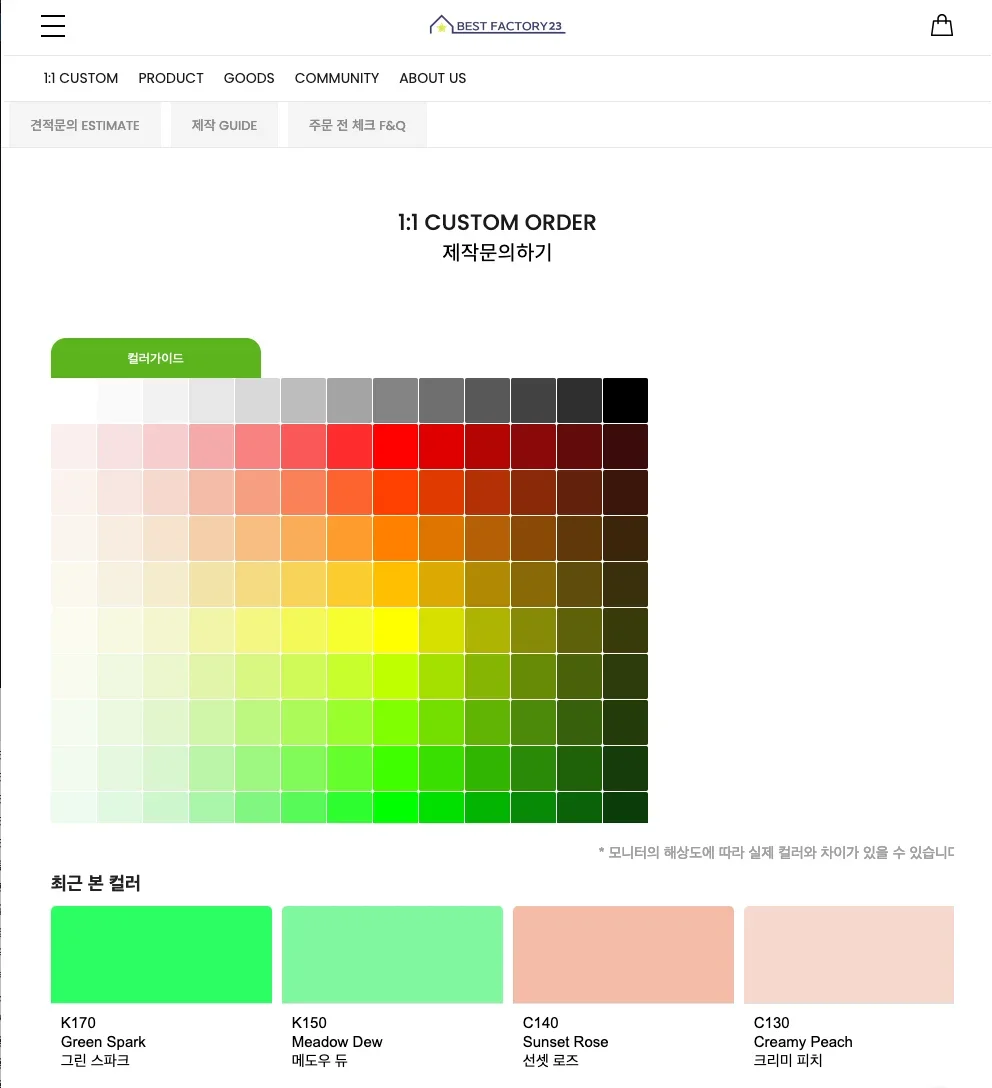
Task: Open the hamburger menu icon
Action: point(53,26)
